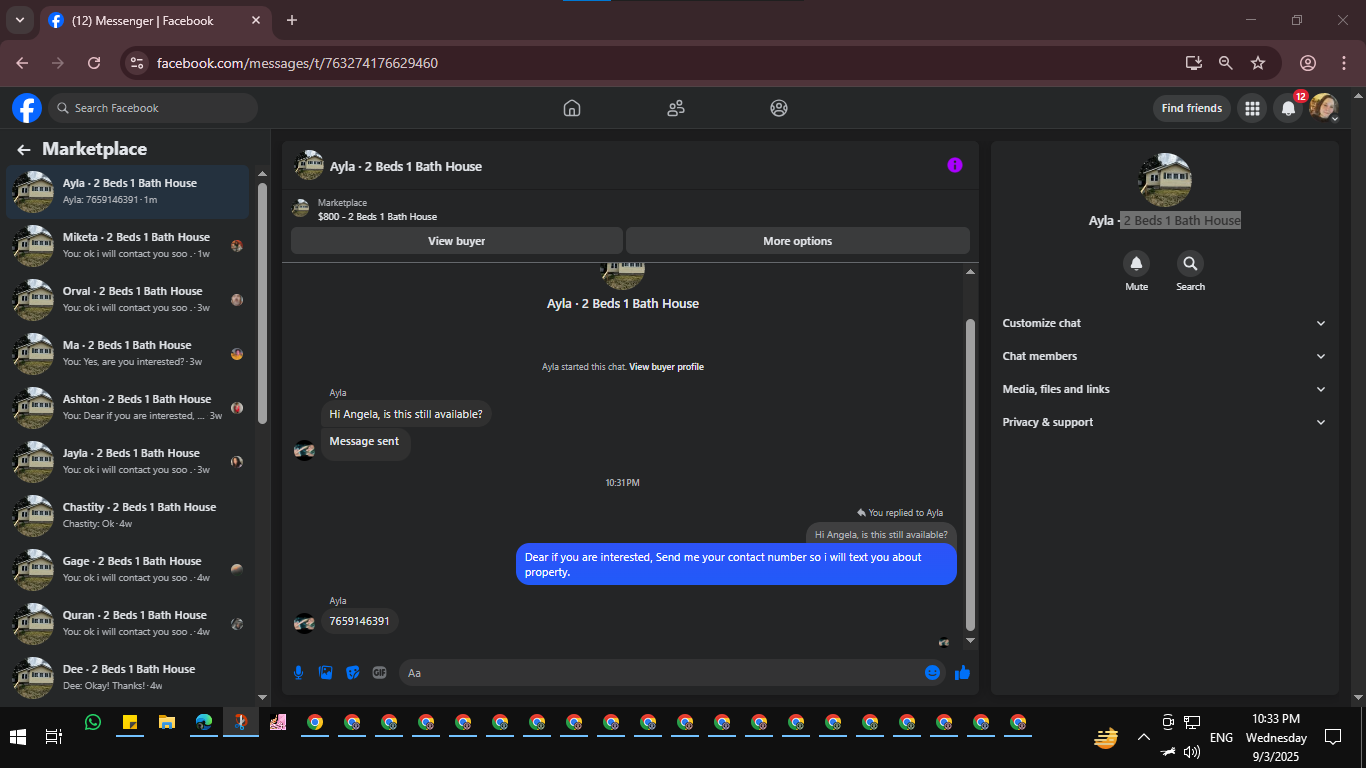Viewport: 1366px width, 768px height.
Task: Send a thumbs-up like
Action: 962,673
